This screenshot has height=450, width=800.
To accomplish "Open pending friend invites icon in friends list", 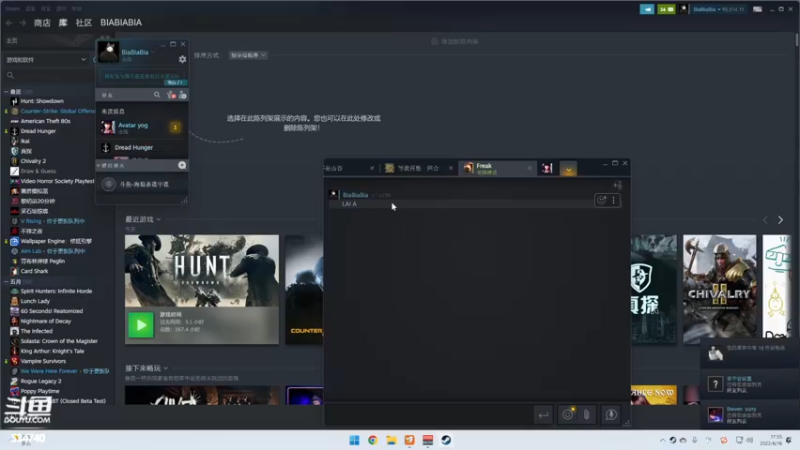I will click(x=171, y=95).
